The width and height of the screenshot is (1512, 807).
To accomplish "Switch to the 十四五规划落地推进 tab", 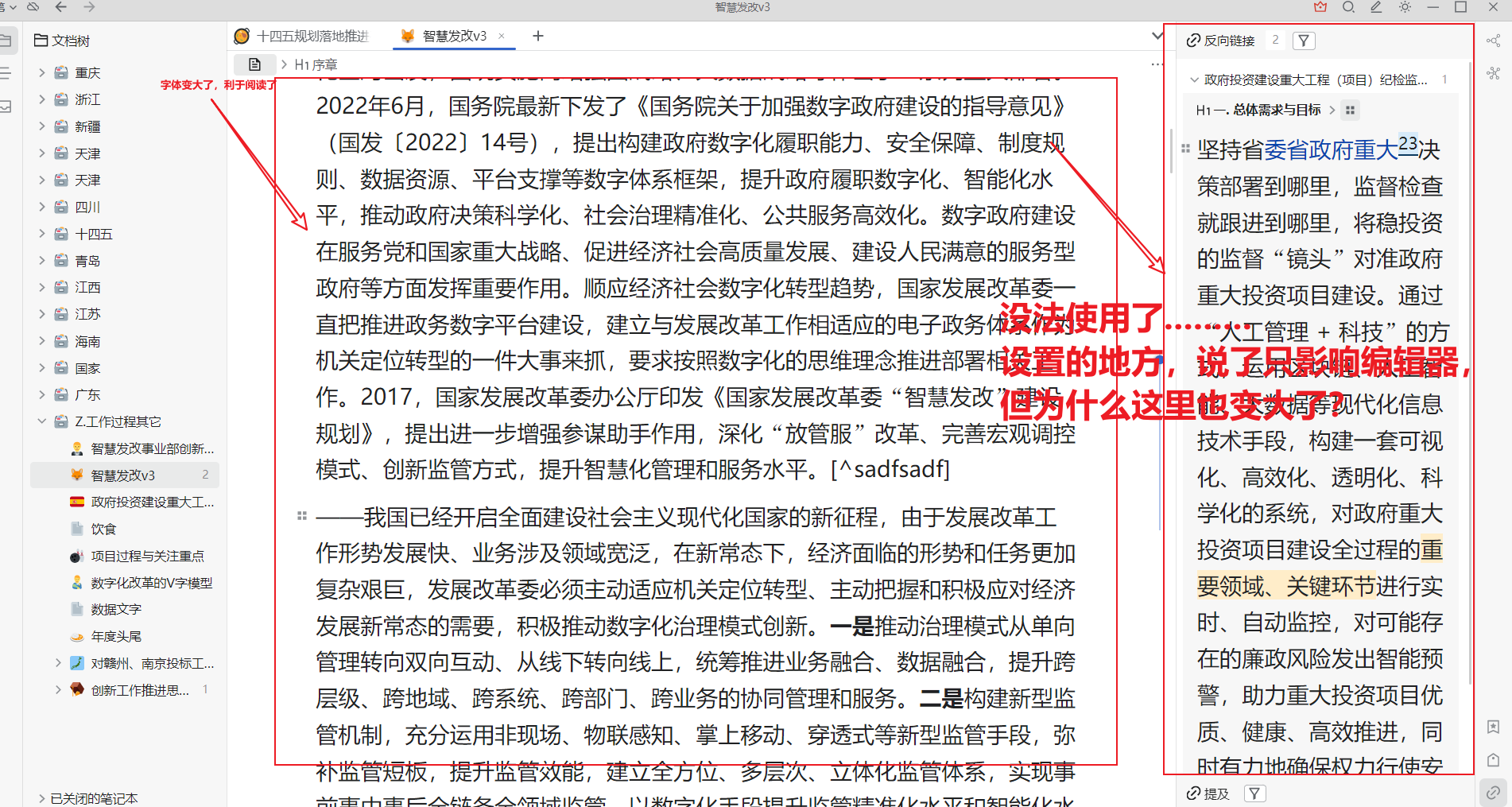I will 303,36.
